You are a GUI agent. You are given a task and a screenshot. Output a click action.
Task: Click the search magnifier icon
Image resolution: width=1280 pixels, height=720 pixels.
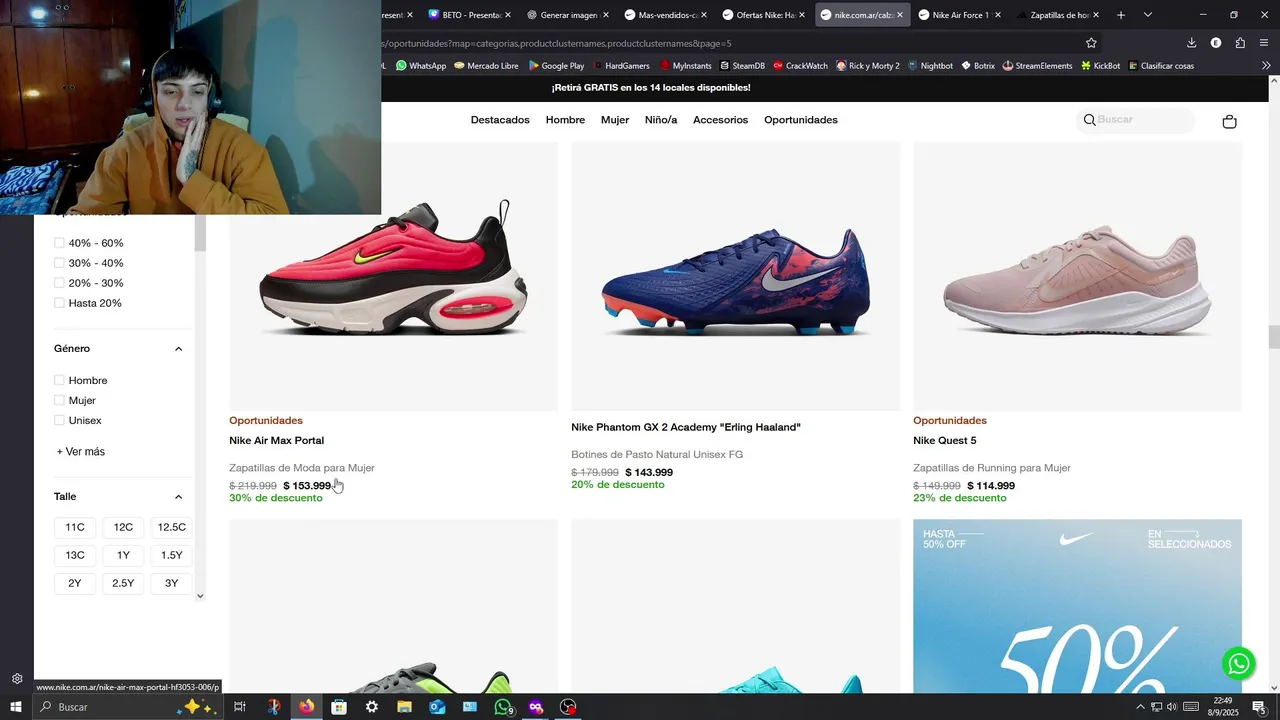(x=1090, y=120)
